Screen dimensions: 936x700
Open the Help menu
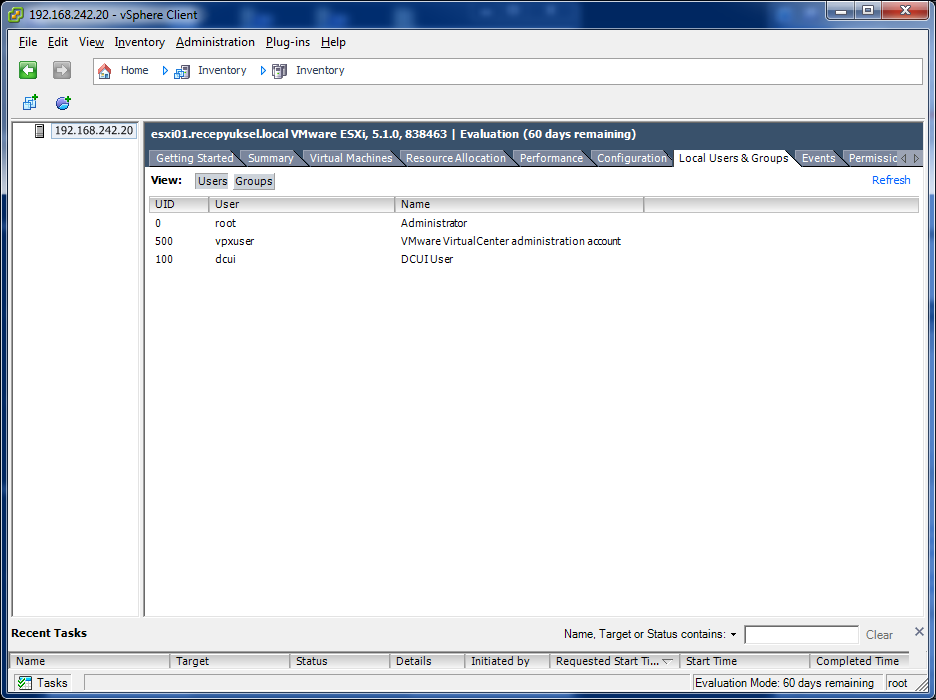click(333, 42)
